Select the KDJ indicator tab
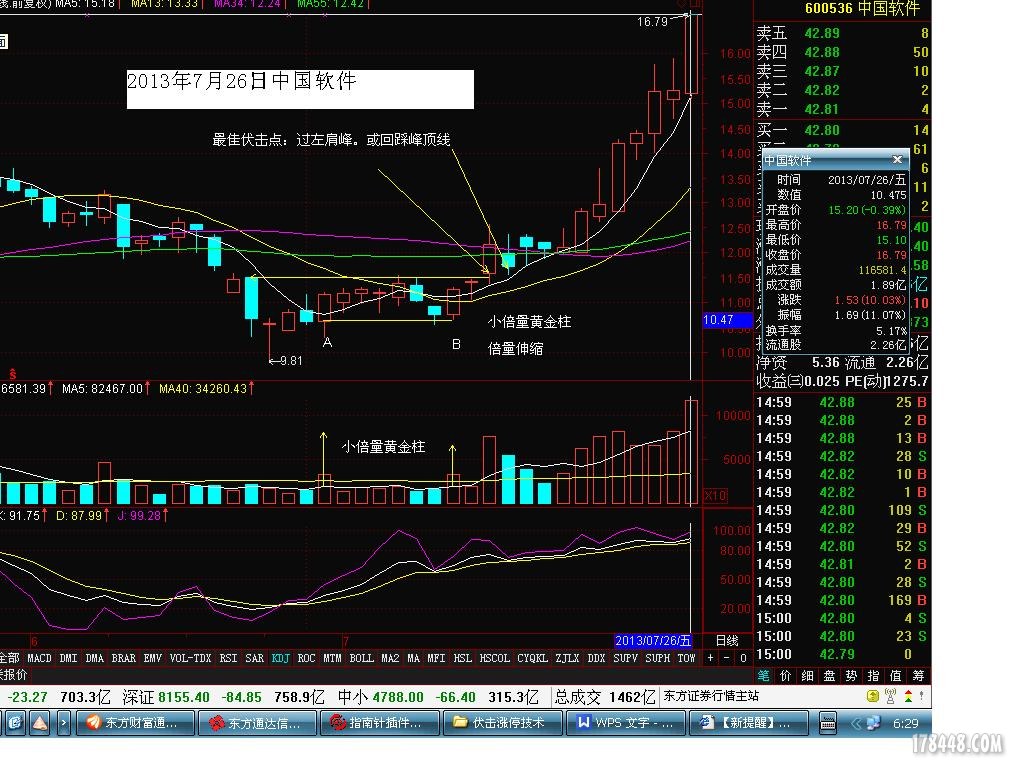1024x768 pixels. [x=281, y=658]
